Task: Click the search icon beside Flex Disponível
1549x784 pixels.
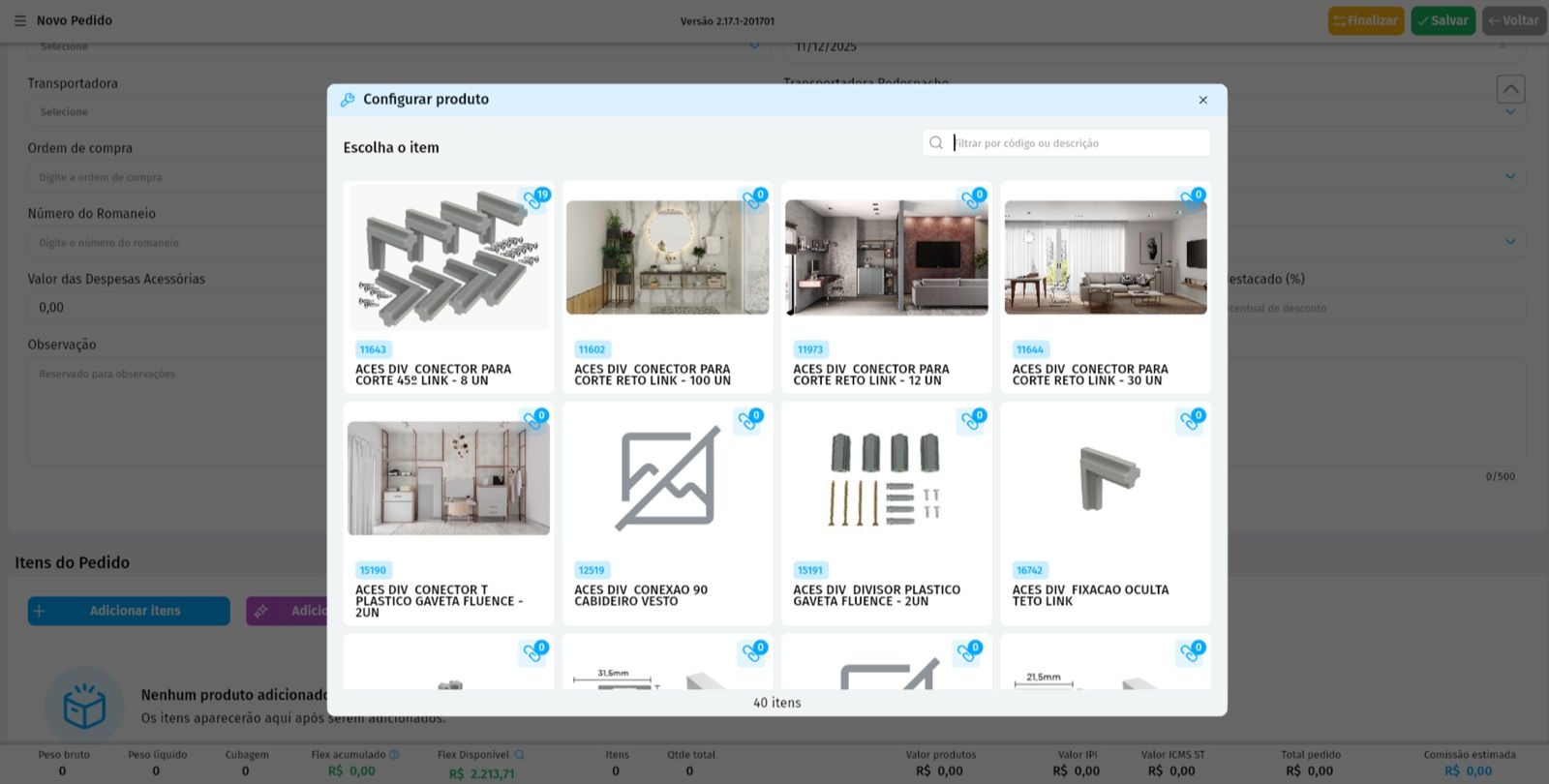Action: [x=519, y=755]
